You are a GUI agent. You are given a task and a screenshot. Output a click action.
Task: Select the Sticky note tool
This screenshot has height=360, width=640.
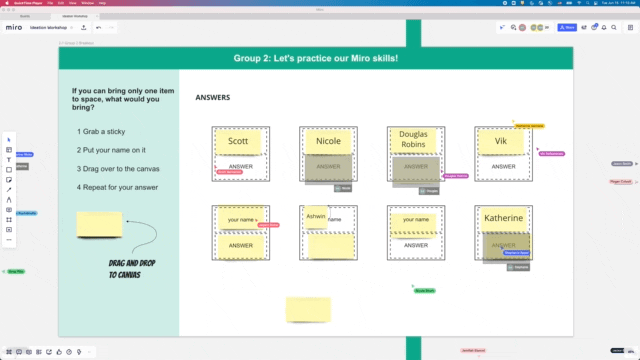coord(9,180)
